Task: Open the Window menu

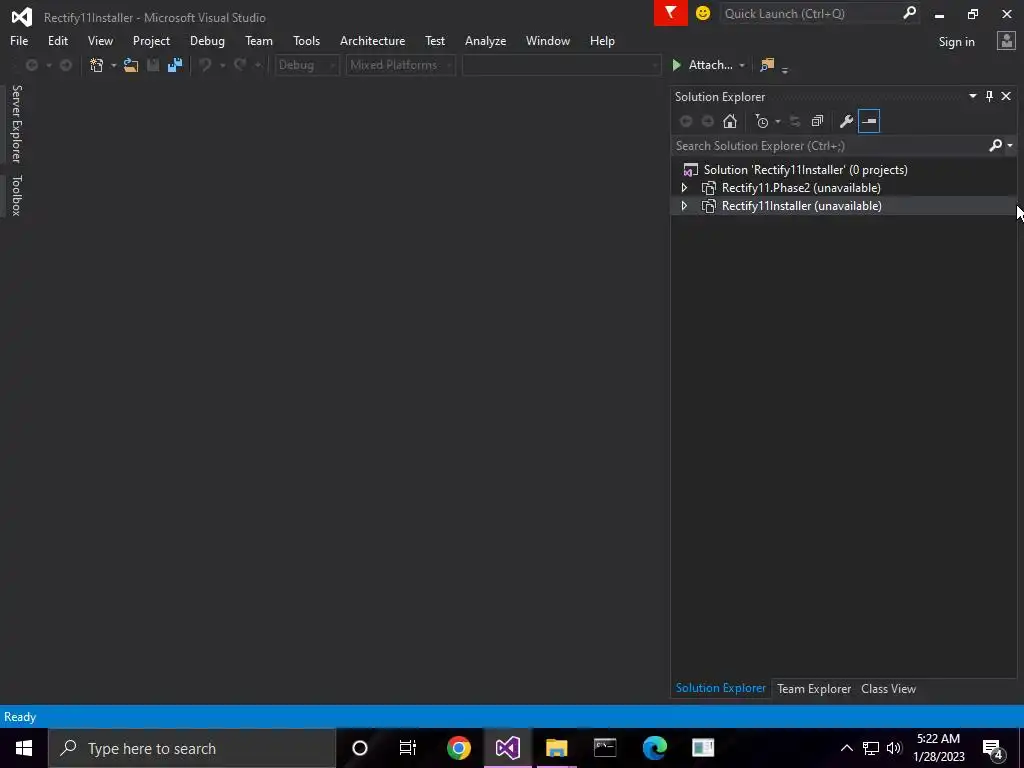Action: point(547,40)
